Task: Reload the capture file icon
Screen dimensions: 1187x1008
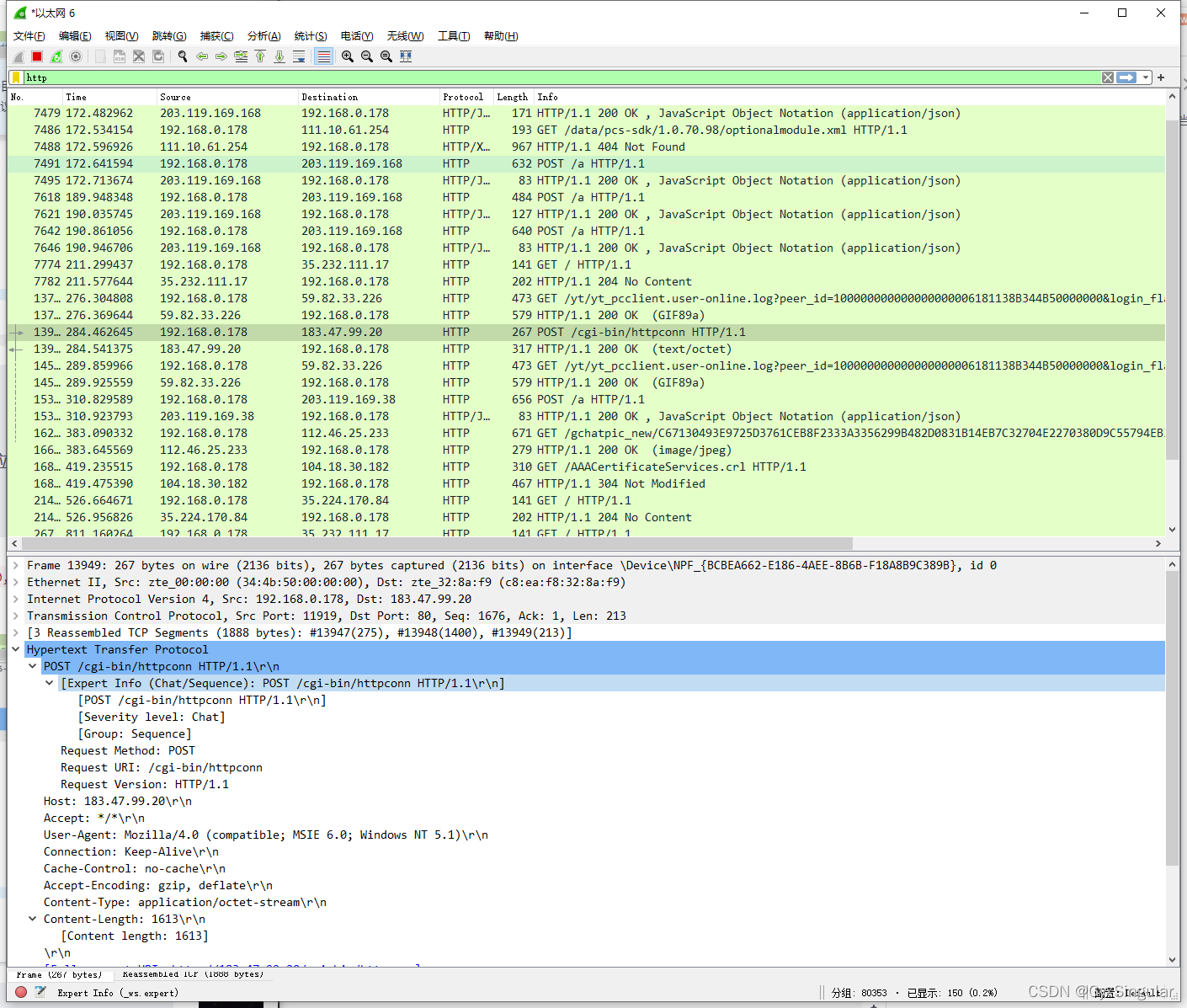Action: click(158, 56)
